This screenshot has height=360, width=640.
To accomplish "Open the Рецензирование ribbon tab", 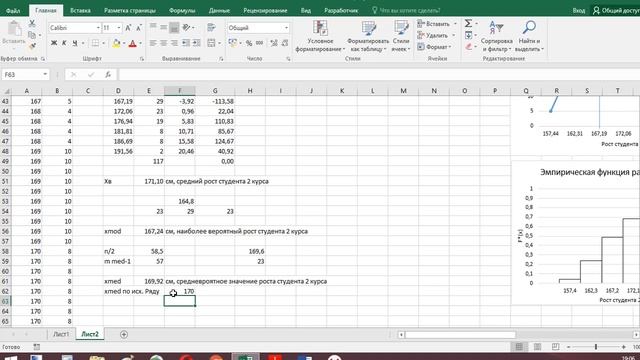I will pyautogui.click(x=265, y=11).
